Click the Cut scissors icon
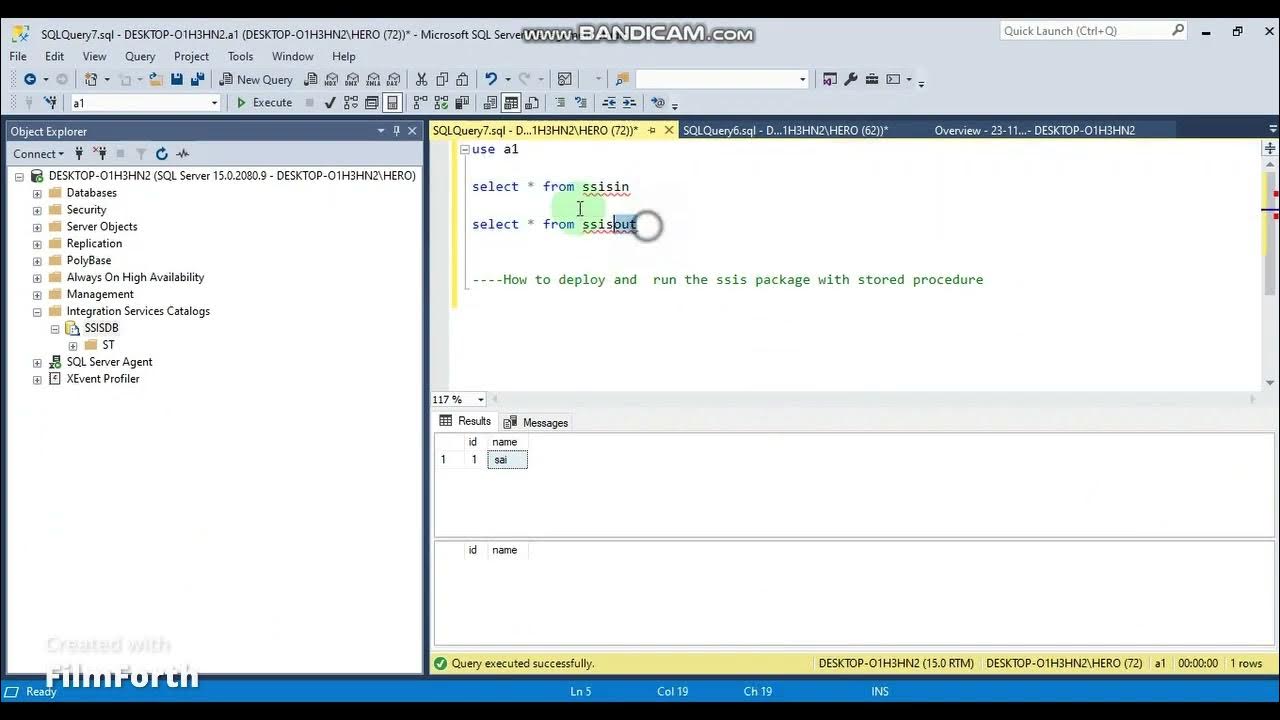 (x=421, y=79)
